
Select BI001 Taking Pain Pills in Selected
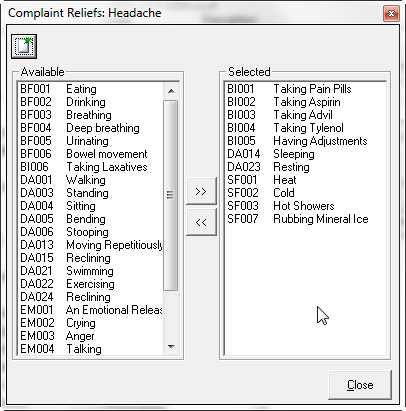coord(305,89)
